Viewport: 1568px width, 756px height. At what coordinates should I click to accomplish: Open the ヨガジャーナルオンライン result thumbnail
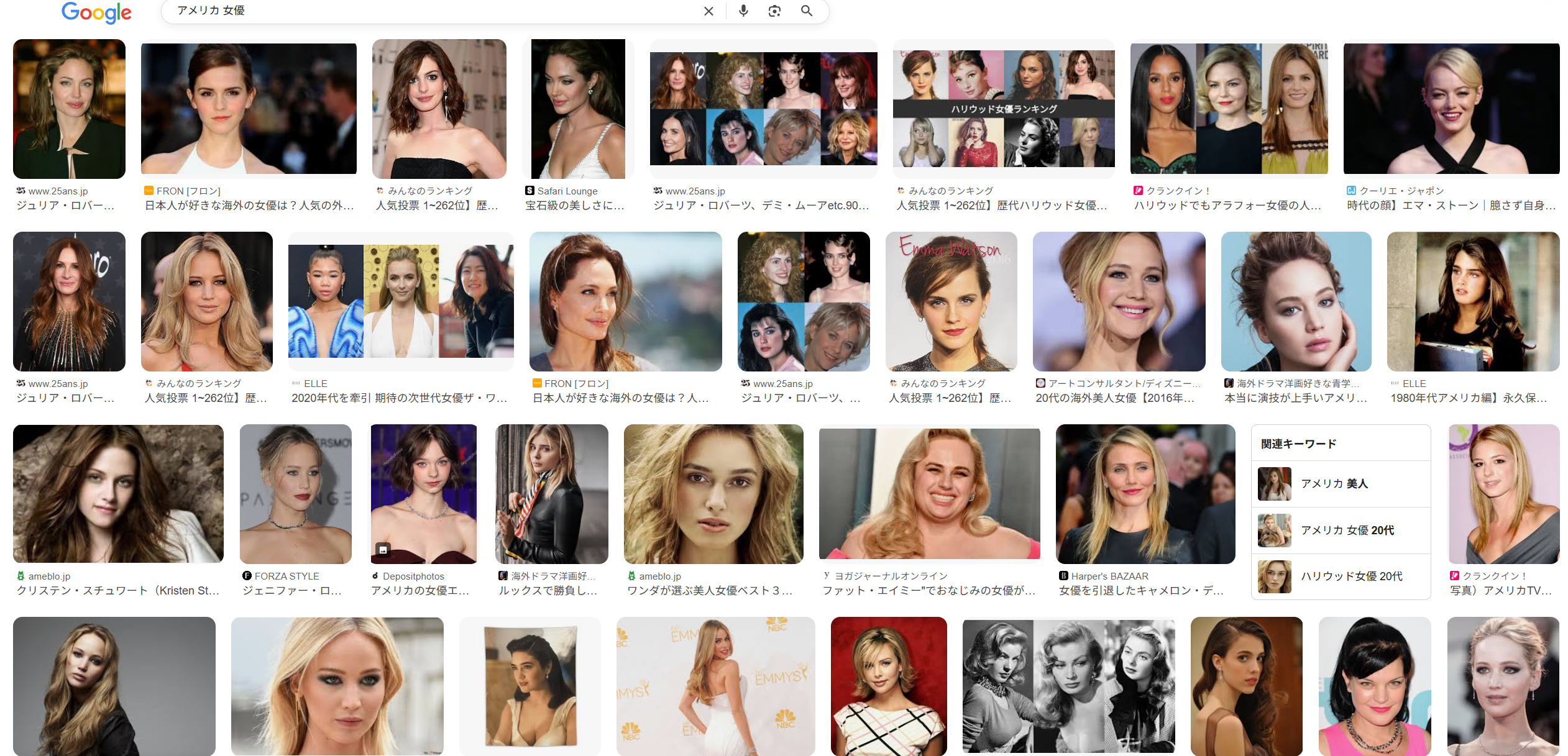pyautogui.click(x=929, y=494)
